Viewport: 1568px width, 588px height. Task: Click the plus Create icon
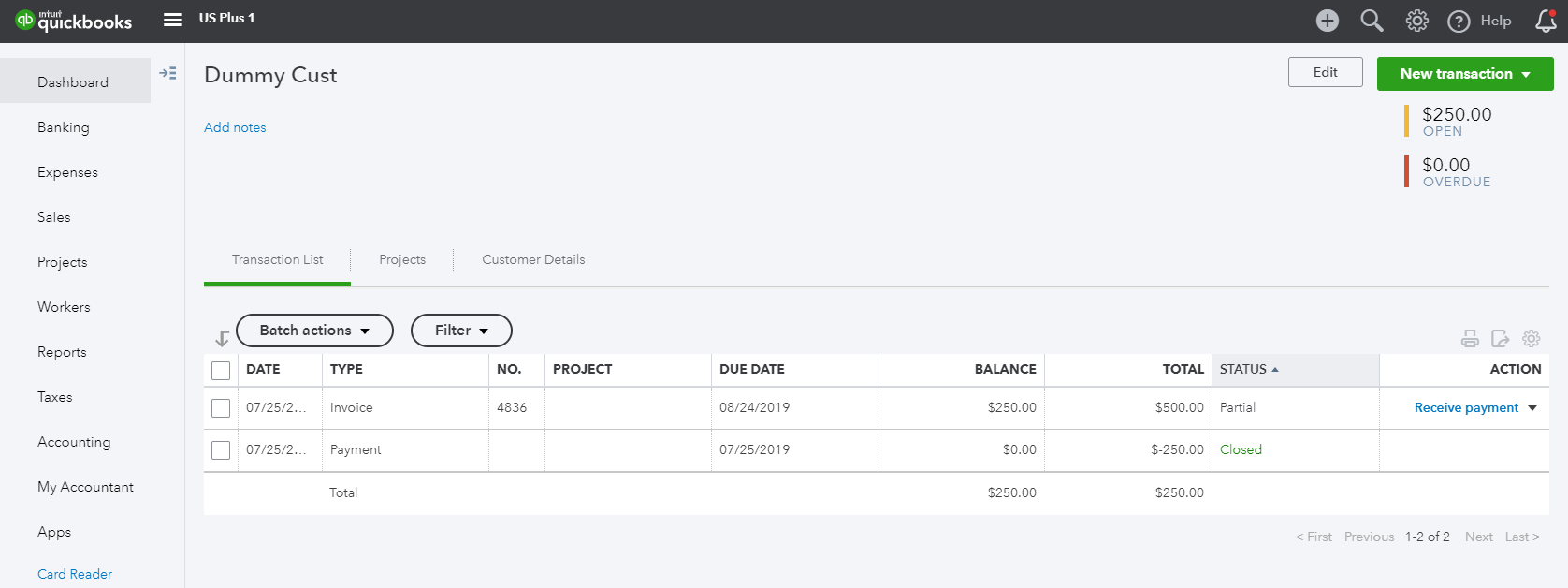point(1327,21)
